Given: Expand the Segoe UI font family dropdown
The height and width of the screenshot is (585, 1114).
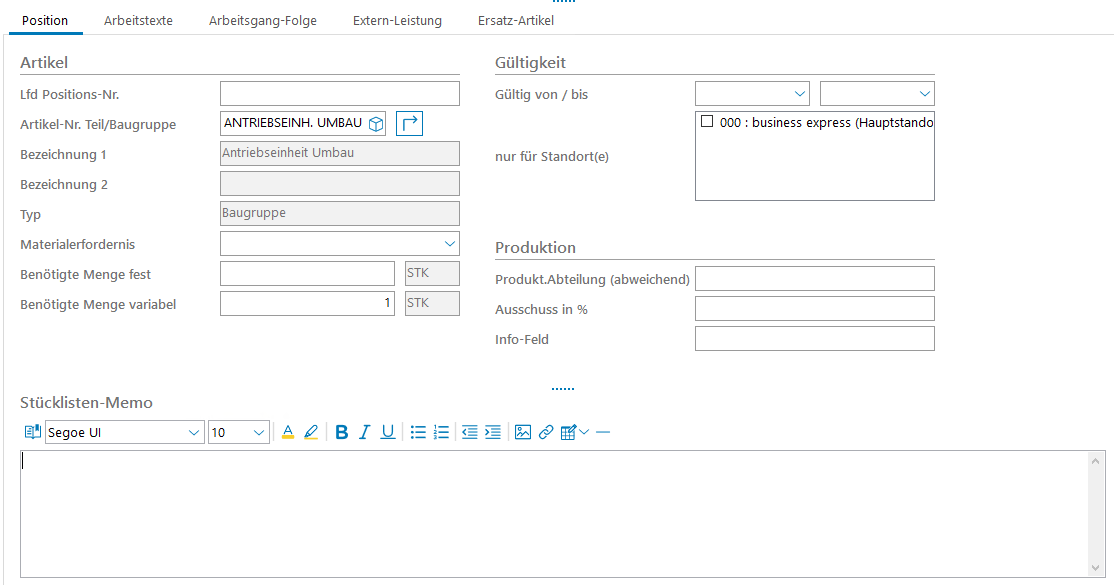Looking at the screenshot, I should click(x=194, y=432).
